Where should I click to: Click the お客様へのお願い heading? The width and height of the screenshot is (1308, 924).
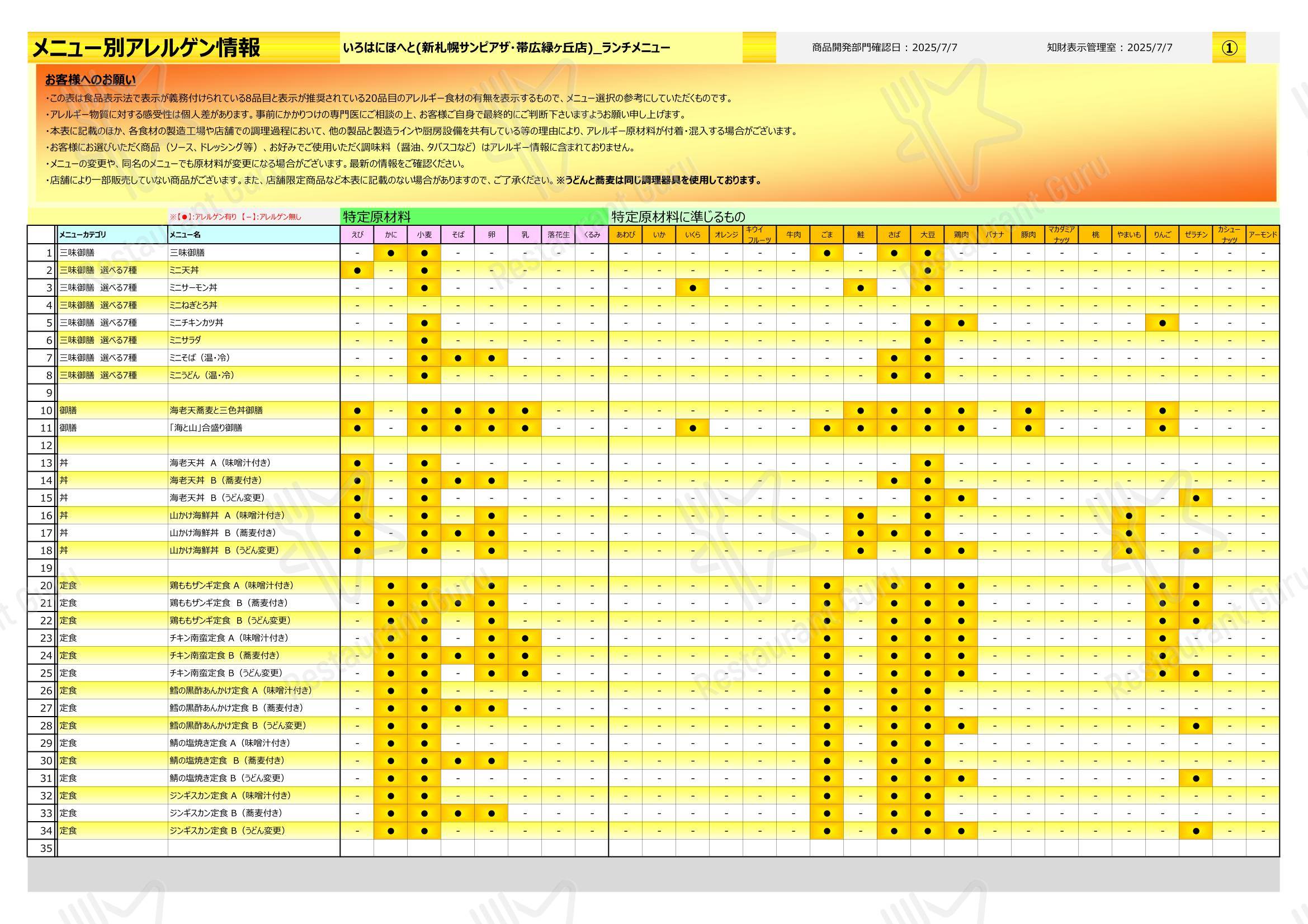click(91, 79)
